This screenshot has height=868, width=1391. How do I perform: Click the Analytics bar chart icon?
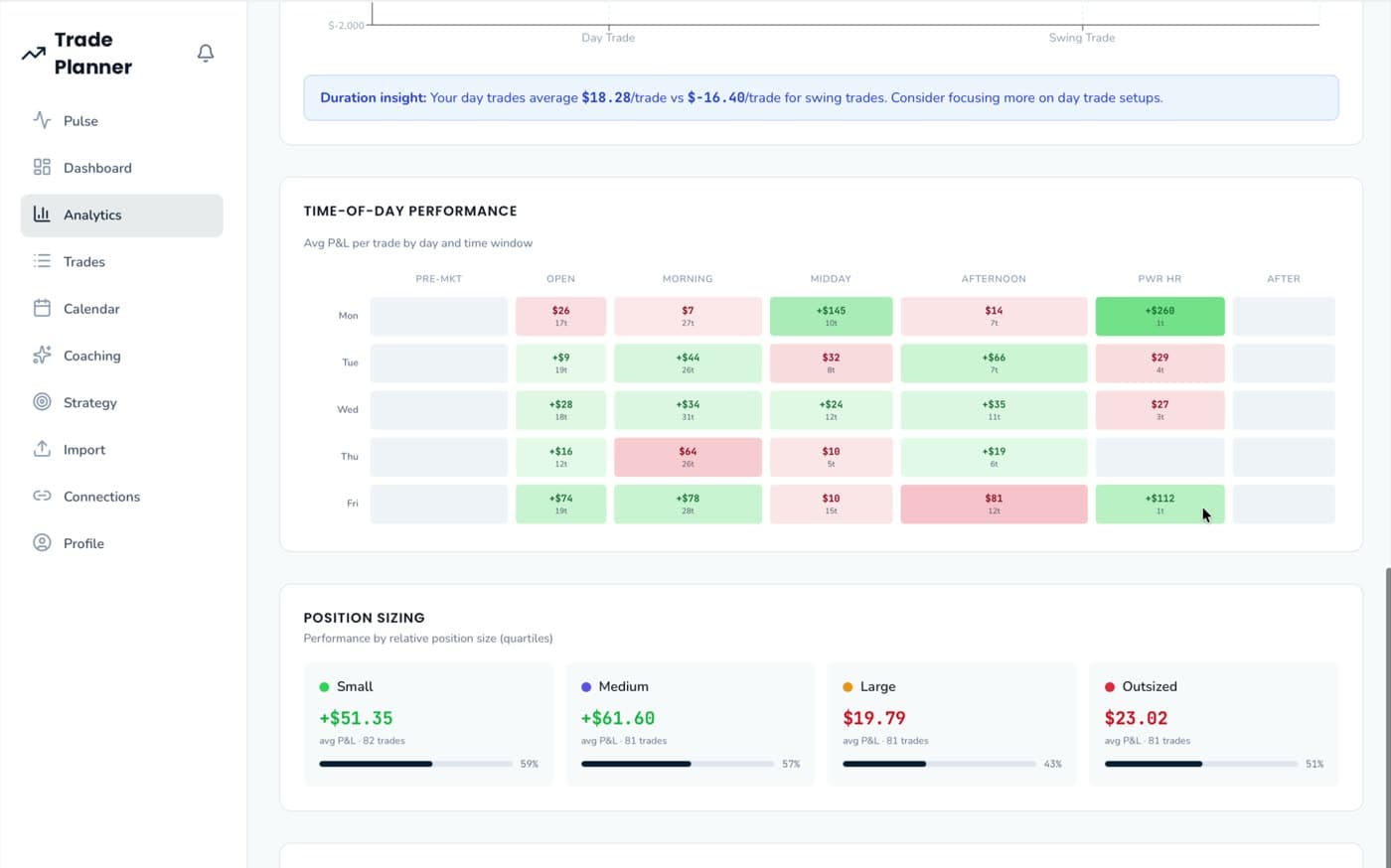click(42, 214)
